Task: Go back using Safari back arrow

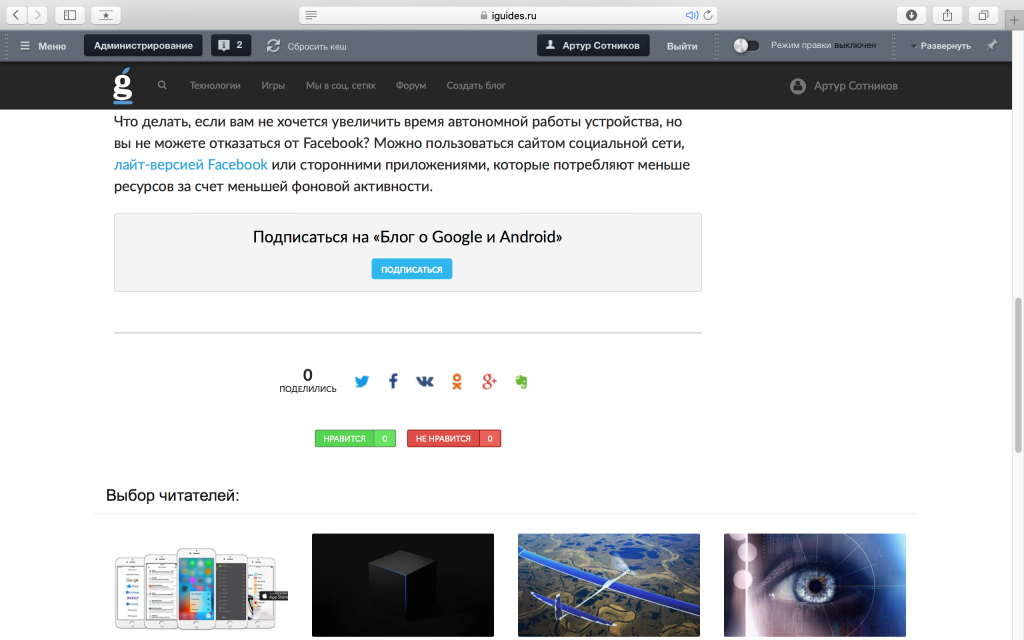Action: click(16, 14)
